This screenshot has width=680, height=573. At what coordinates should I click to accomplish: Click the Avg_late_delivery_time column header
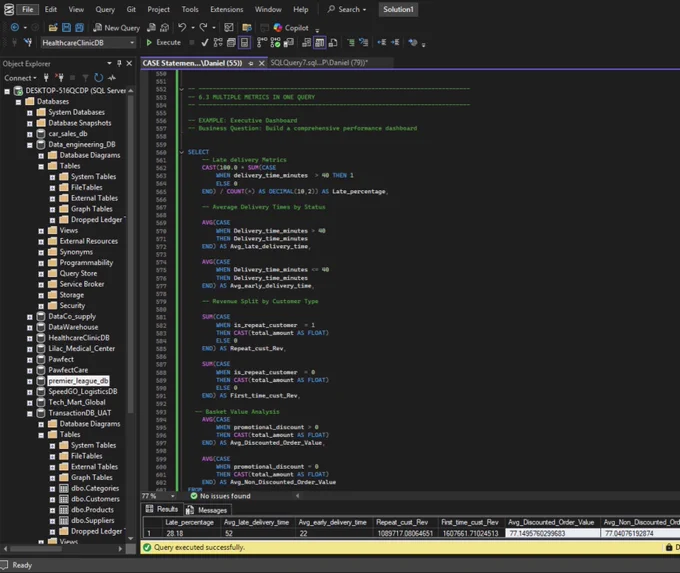pyautogui.click(x=257, y=523)
